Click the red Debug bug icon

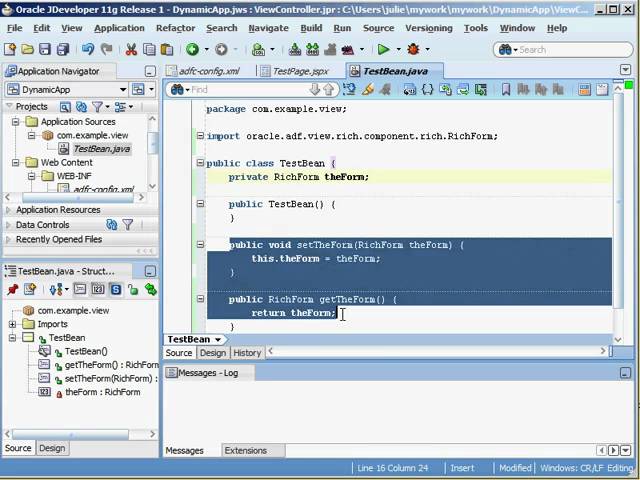tap(413, 49)
